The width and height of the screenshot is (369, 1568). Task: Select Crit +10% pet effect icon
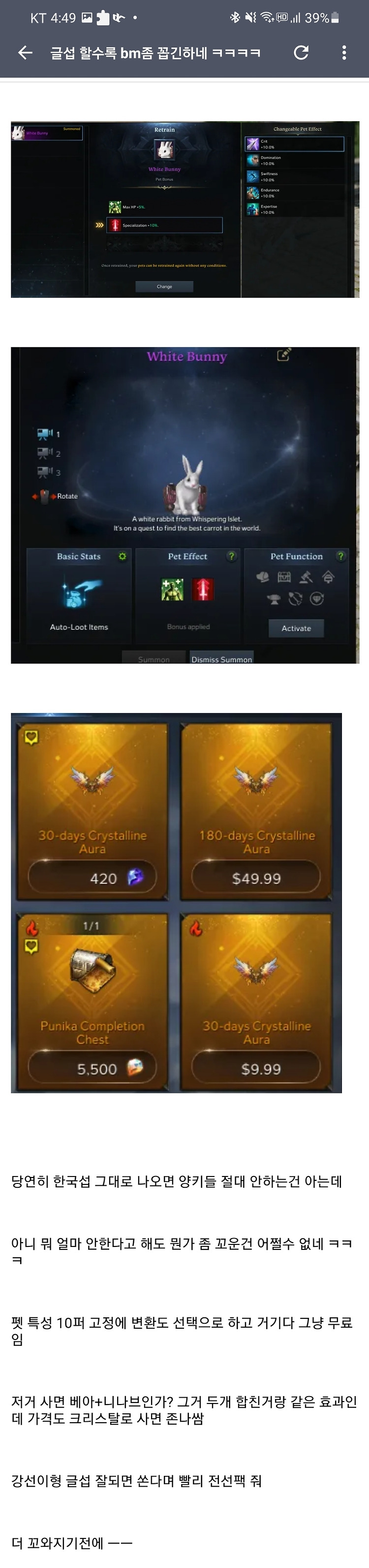(x=252, y=144)
